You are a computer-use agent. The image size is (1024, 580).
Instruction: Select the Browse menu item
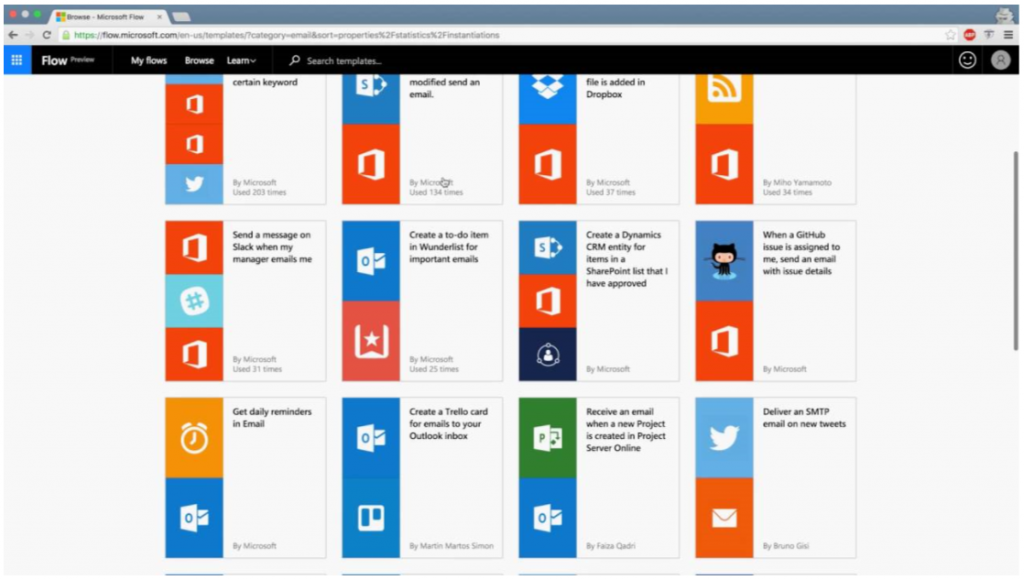coord(199,61)
